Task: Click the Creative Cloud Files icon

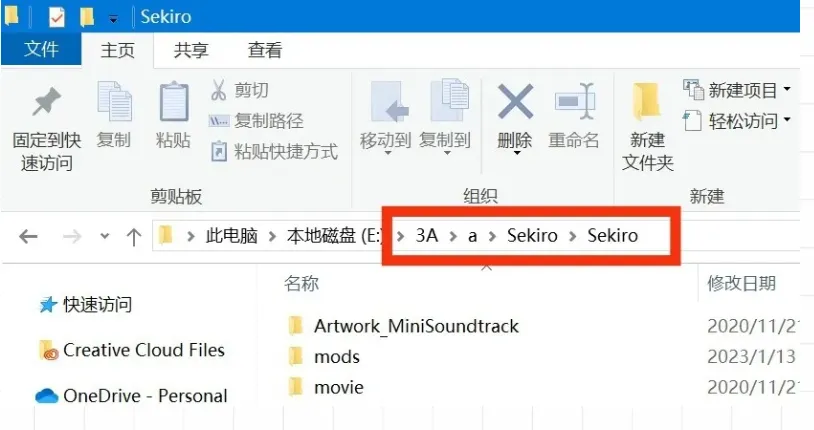Action: click(x=48, y=350)
